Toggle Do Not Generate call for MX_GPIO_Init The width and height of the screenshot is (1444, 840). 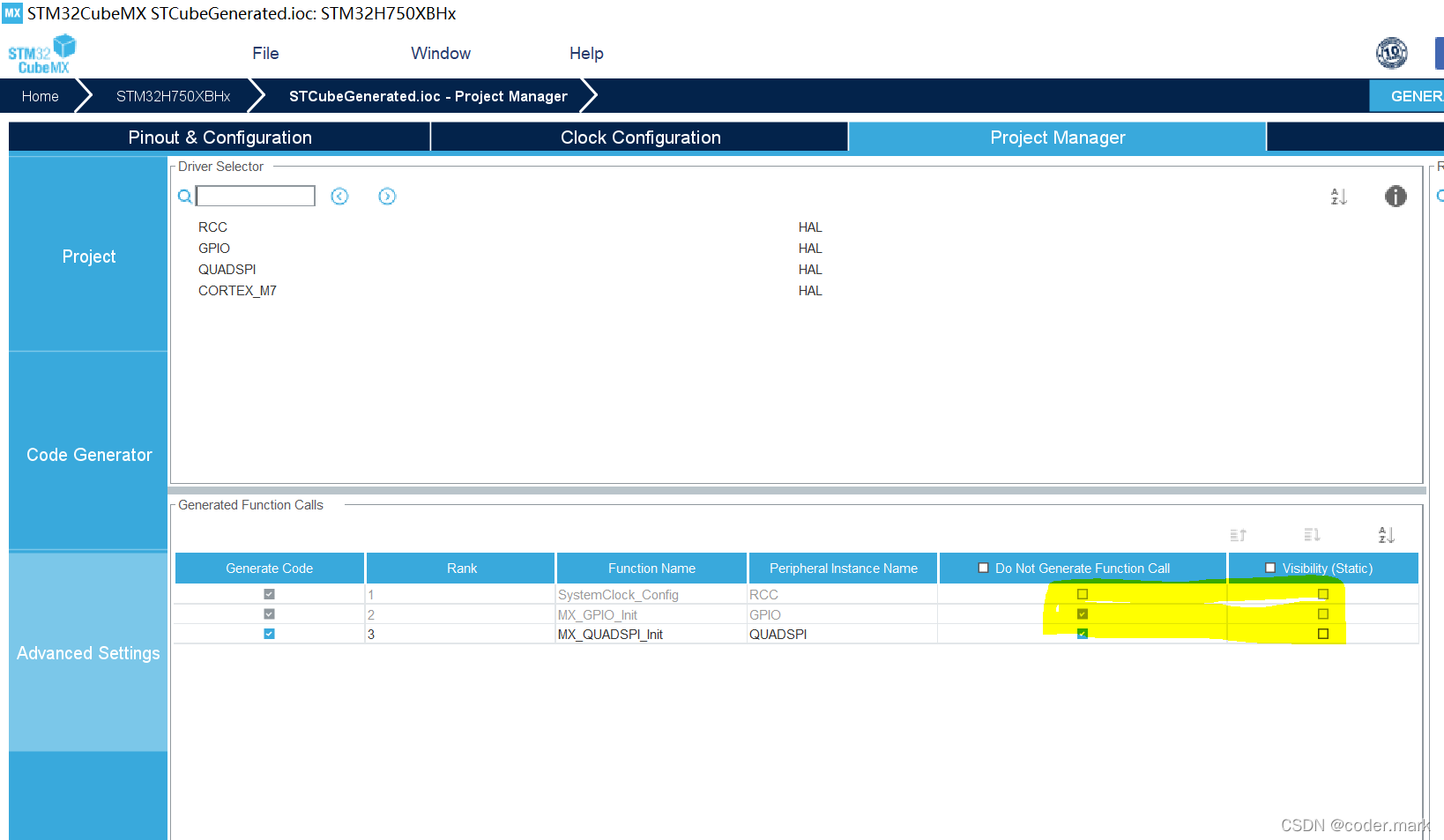point(1083,614)
